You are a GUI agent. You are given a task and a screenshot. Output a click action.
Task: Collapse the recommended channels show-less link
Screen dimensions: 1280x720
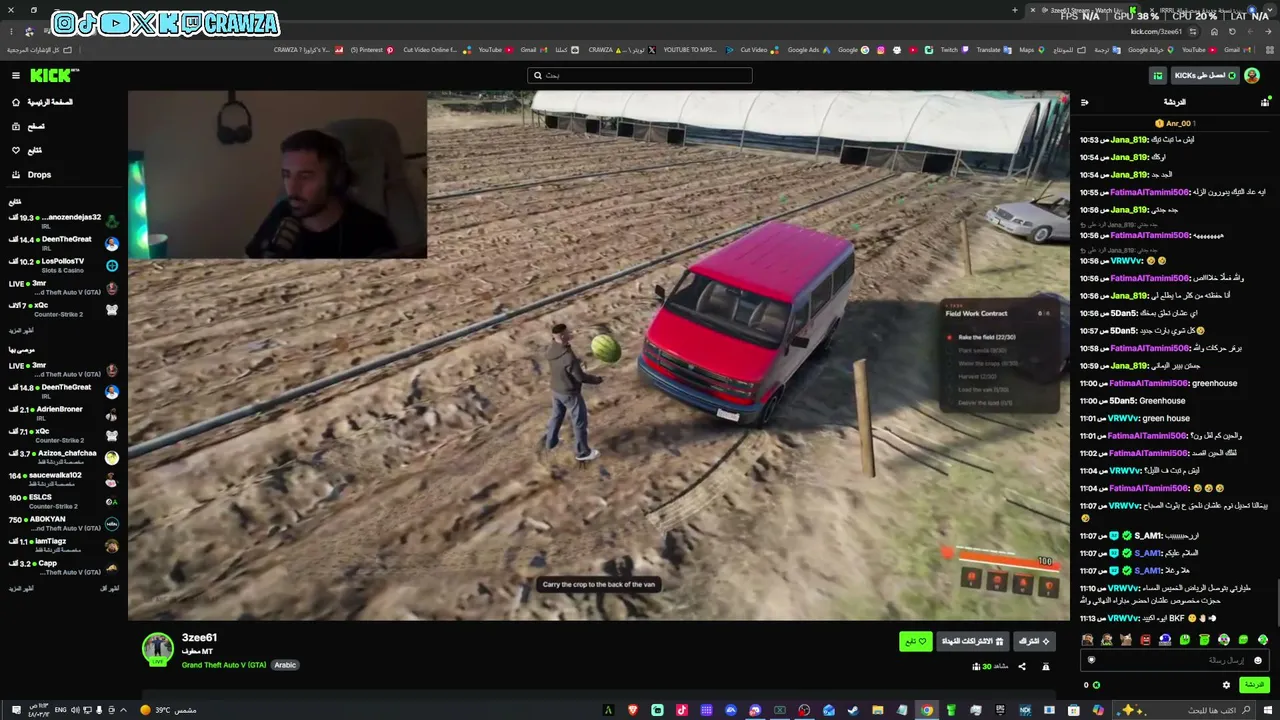[x=110, y=588]
